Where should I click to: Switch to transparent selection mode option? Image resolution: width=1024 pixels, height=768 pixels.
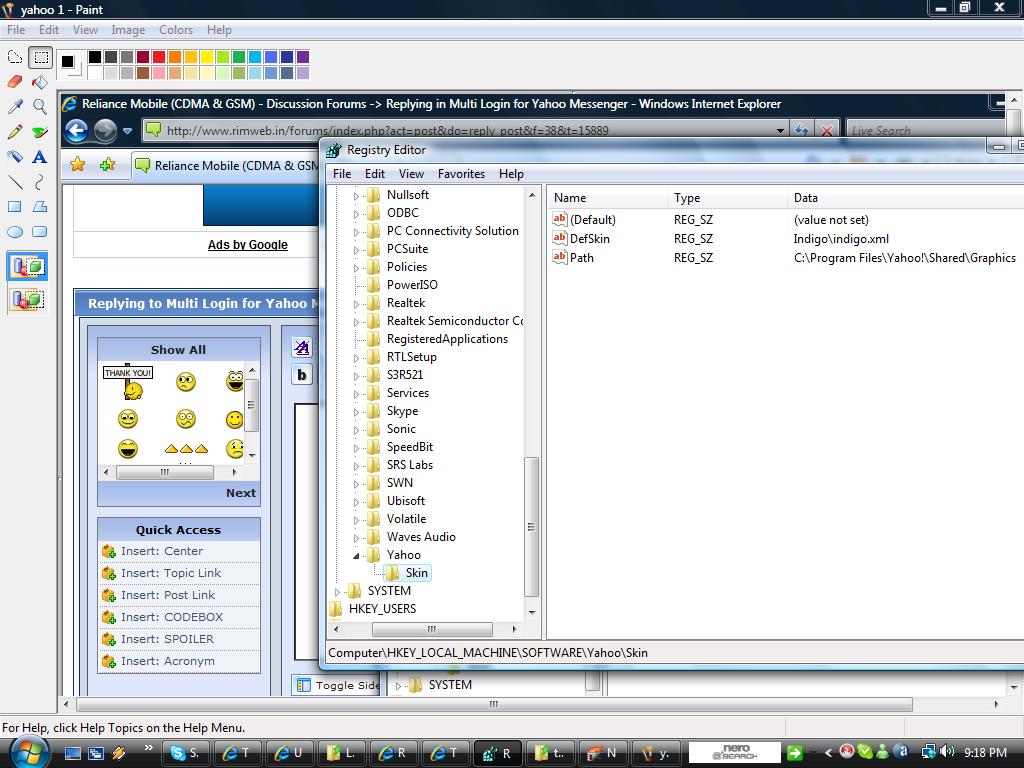(x=27, y=298)
